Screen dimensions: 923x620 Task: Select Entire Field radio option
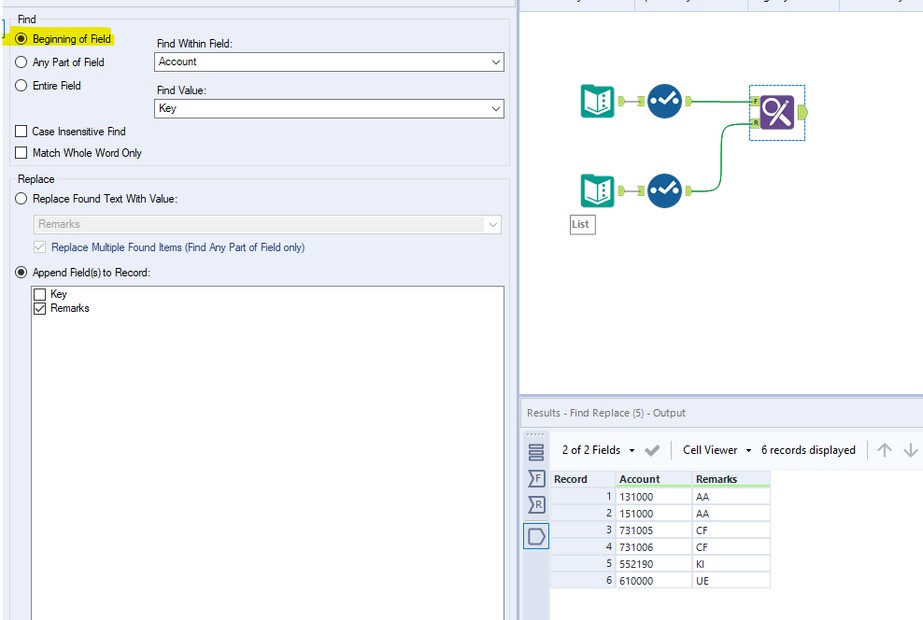[21, 86]
